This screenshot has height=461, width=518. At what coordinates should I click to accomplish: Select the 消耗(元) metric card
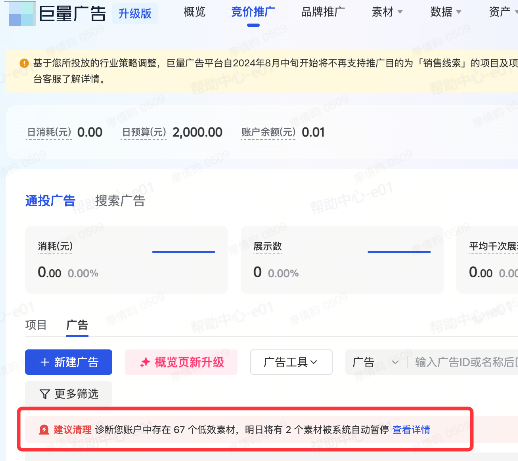click(127, 260)
